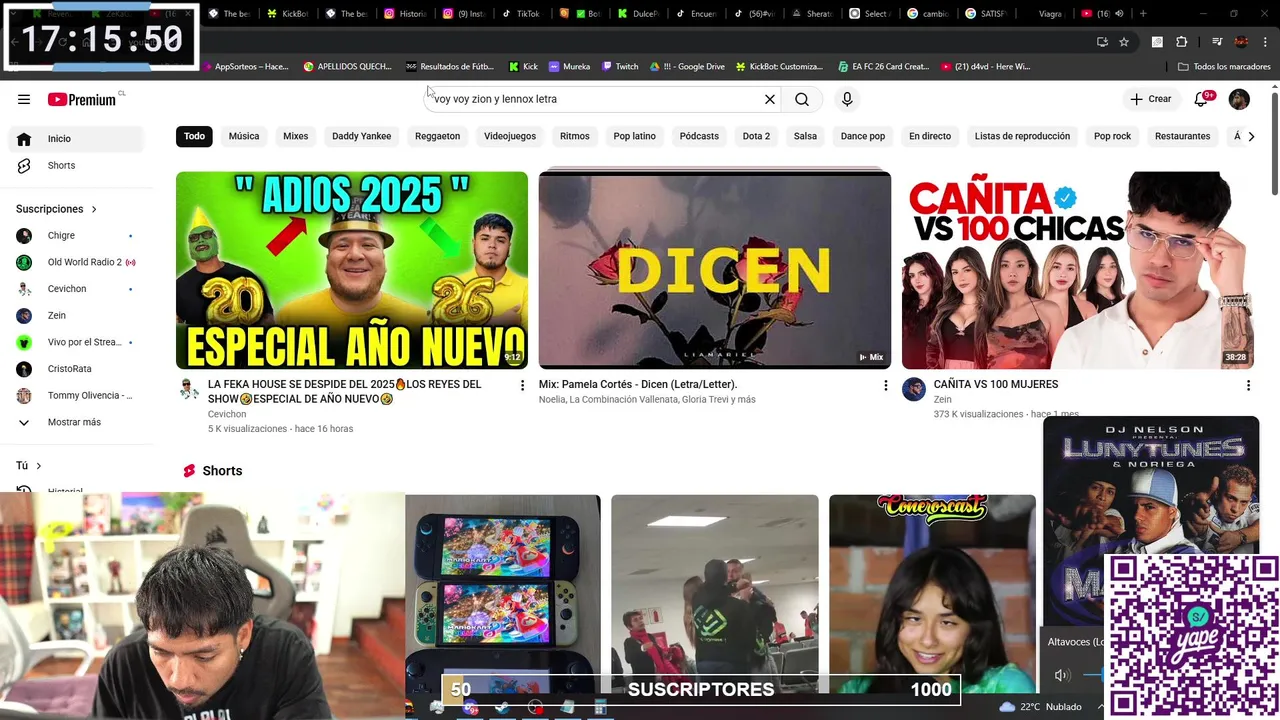Select the Salsa filter chip
Image resolution: width=1280 pixels, height=720 pixels.
(805, 136)
